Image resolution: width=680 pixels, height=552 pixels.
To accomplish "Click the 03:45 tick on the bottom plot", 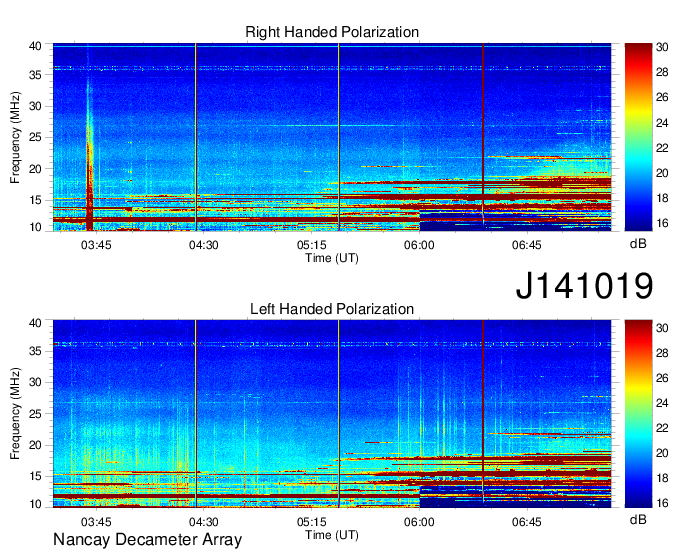I will (96, 522).
